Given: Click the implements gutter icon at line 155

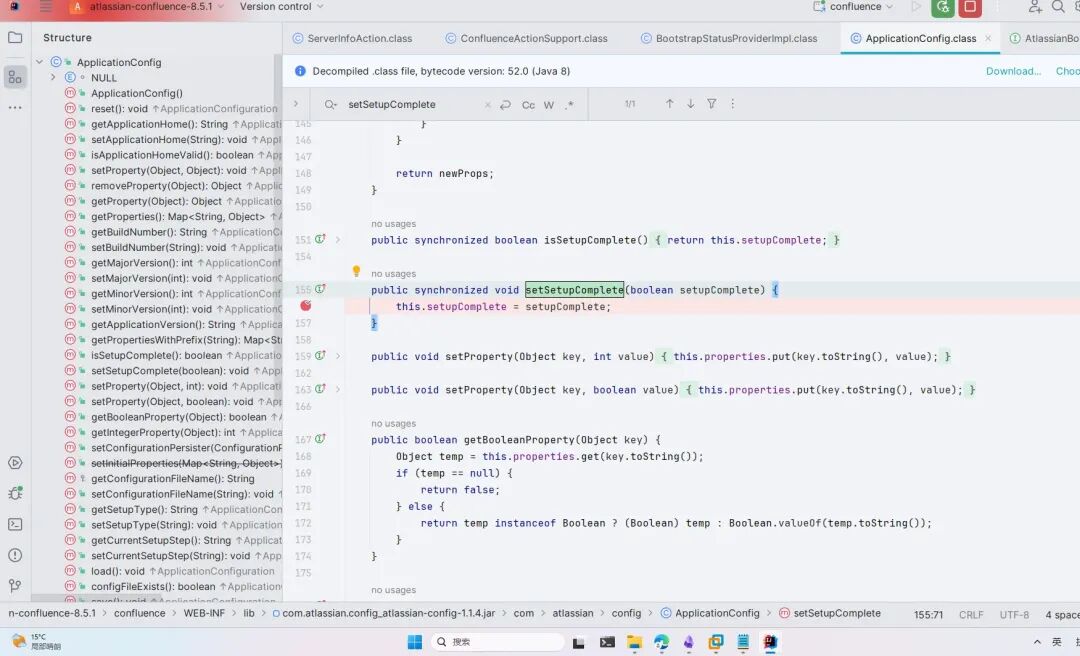Looking at the screenshot, I should pyautogui.click(x=320, y=289).
